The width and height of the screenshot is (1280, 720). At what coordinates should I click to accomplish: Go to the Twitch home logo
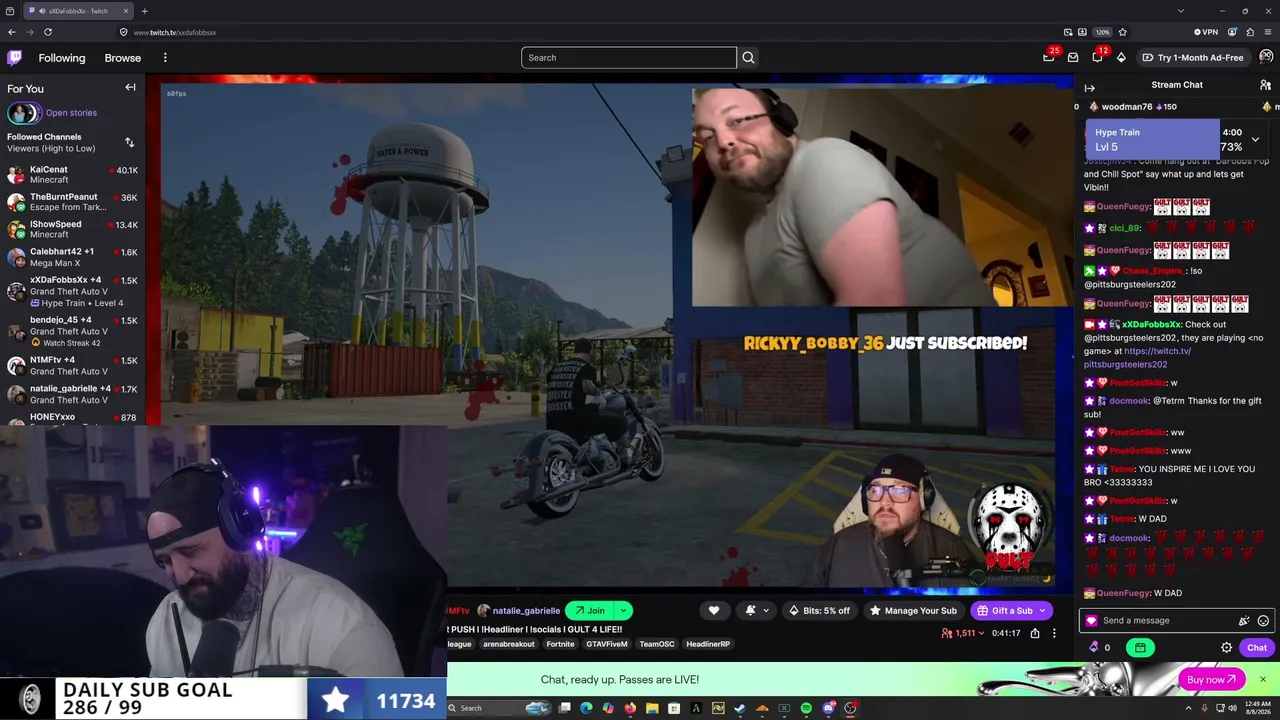pyautogui.click(x=14, y=58)
